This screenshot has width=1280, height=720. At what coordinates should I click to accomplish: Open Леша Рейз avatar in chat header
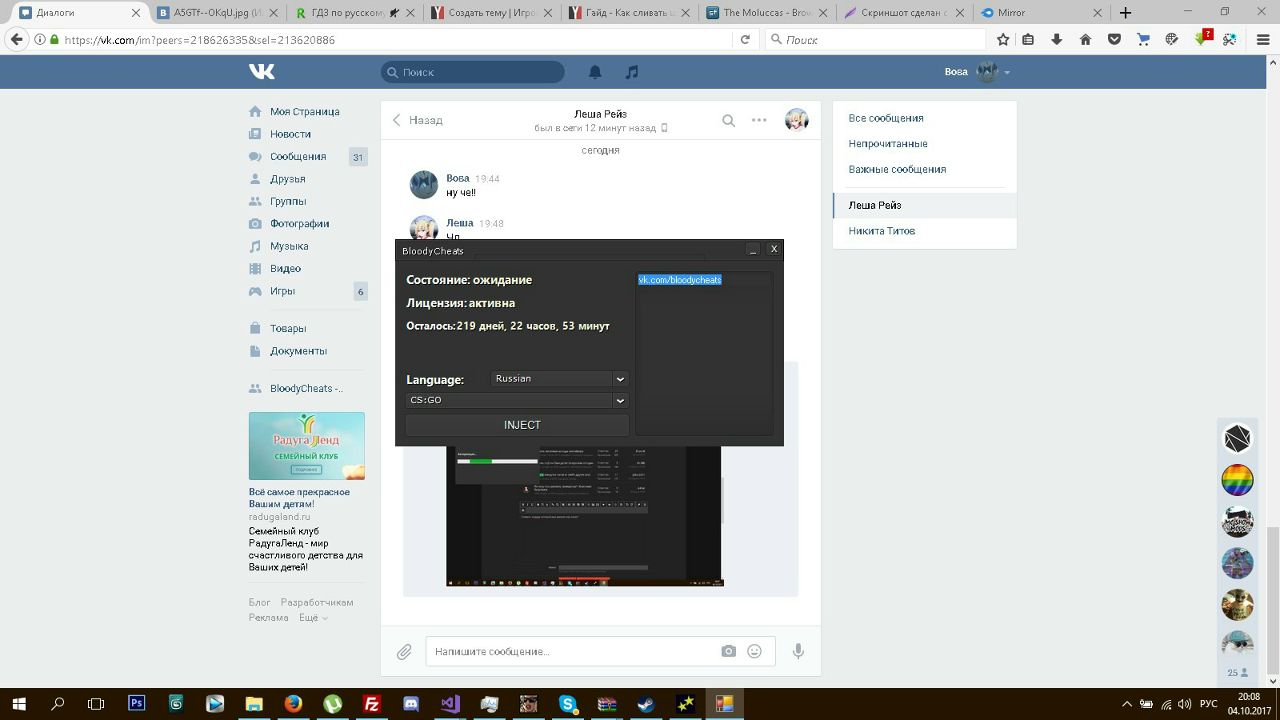pos(796,120)
